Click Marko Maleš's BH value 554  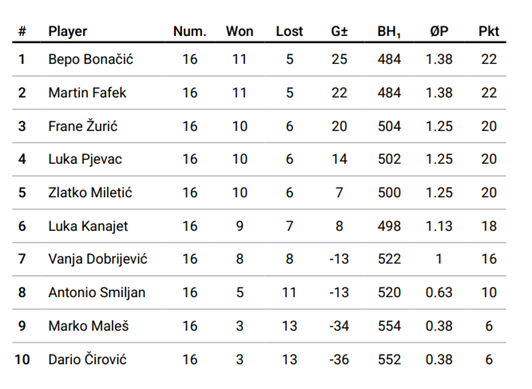pyautogui.click(x=389, y=326)
